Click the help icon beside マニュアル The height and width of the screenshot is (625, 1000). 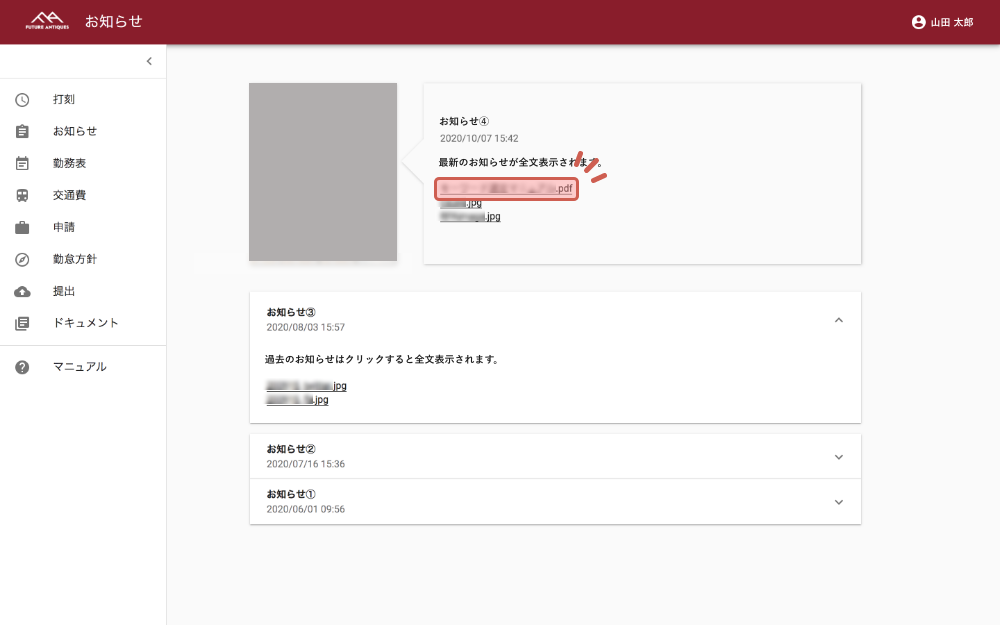(22, 367)
